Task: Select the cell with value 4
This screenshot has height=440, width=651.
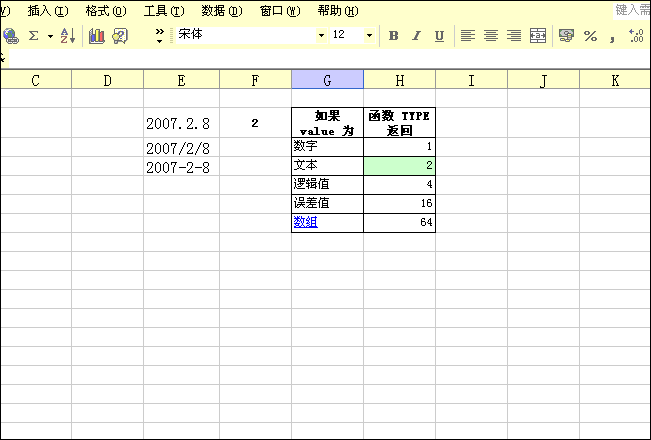Action: point(399,185)
